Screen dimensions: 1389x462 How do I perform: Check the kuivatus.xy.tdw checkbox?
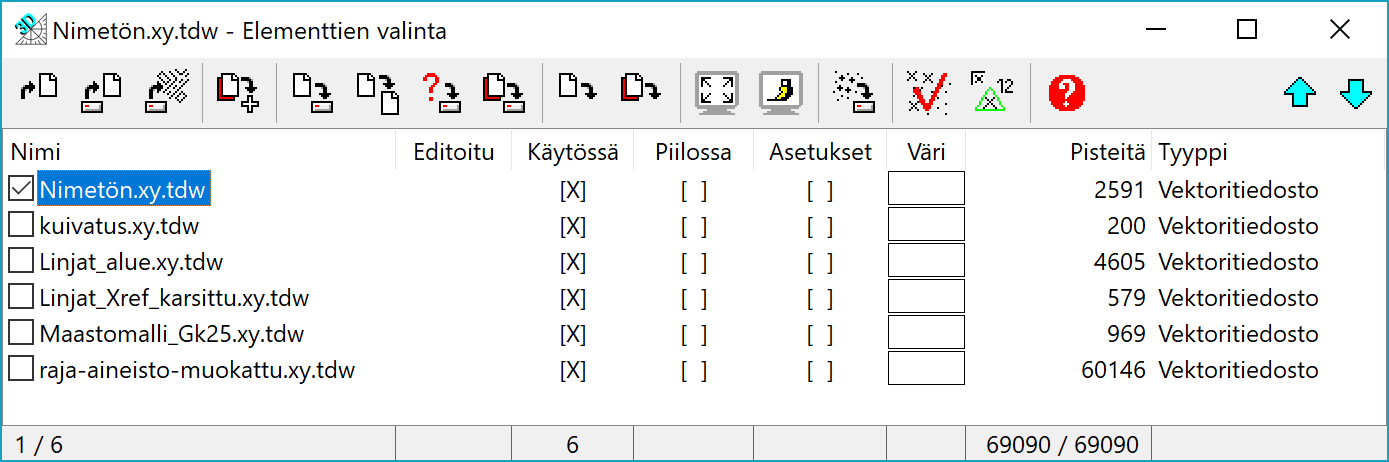tap(21, 225)
